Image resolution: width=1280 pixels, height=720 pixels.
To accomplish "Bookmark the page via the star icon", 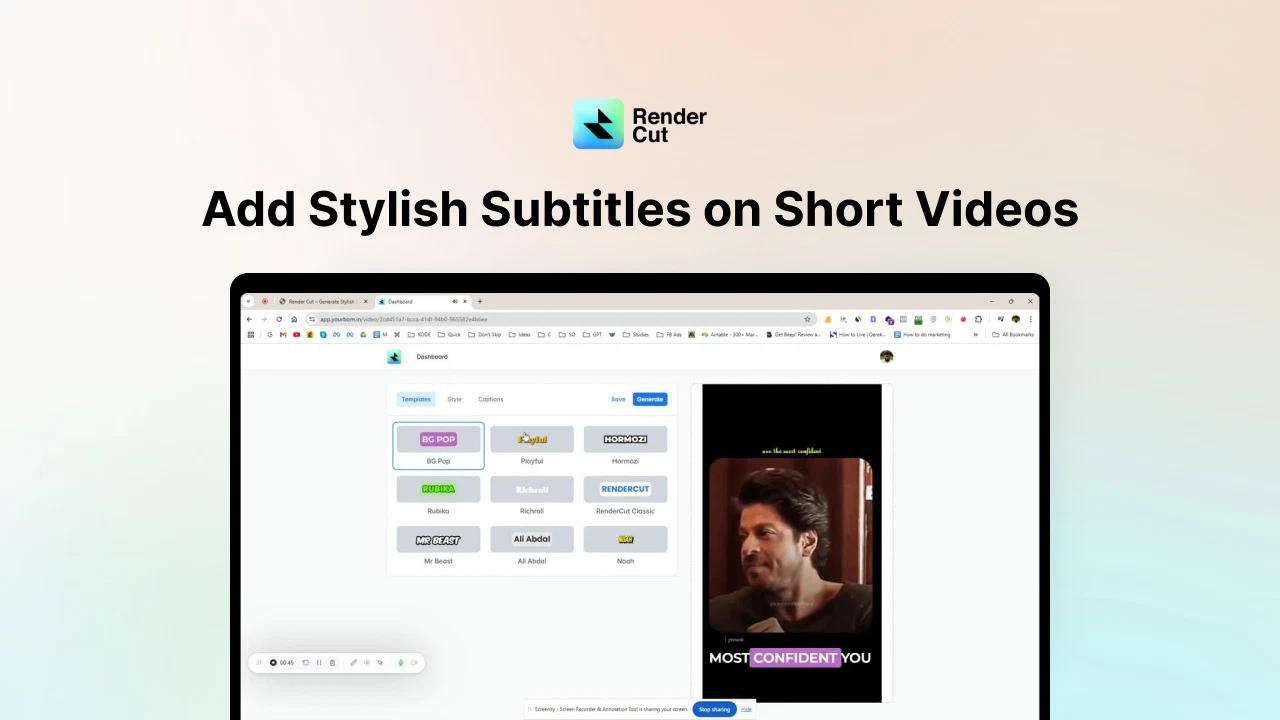I will (808, 319).
